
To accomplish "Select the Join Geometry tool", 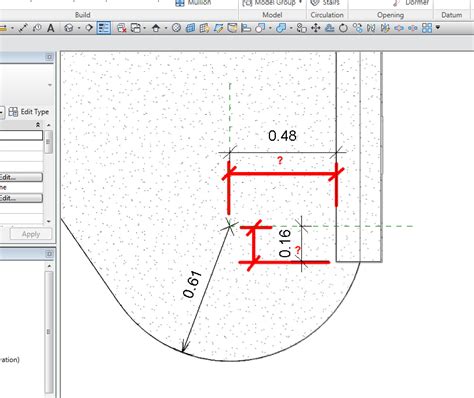I will click(x=281, y=28).
